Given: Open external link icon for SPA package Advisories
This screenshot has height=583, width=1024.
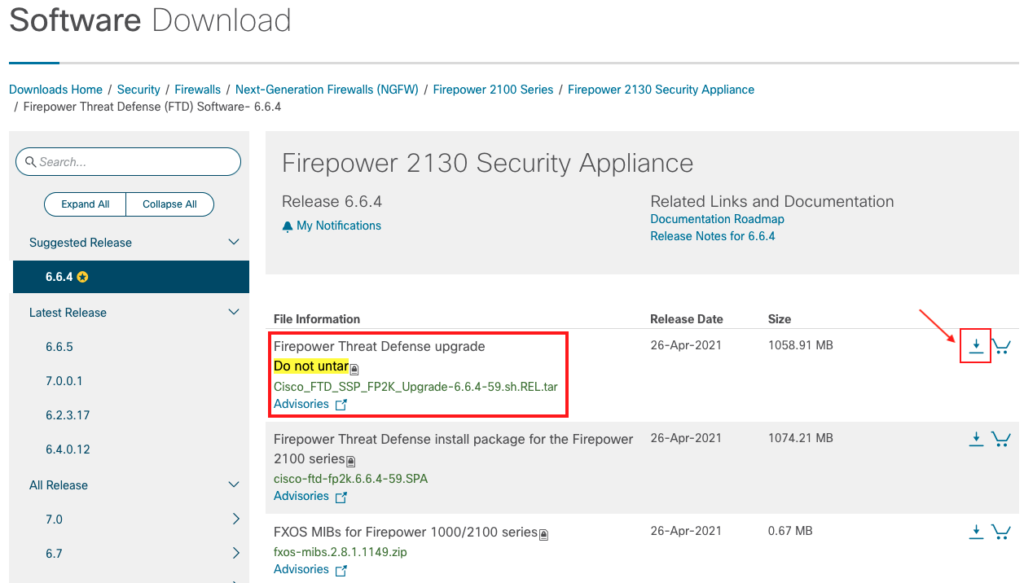Looking at the screenshot, I should pyautogui.click(x=341, y=497).
